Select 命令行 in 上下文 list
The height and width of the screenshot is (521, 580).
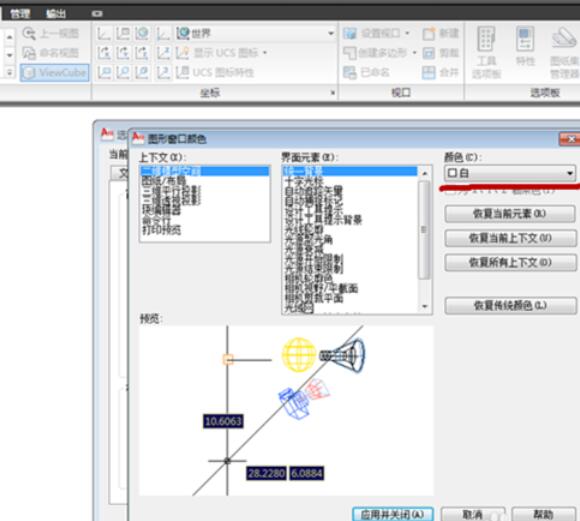click(205, 220)
